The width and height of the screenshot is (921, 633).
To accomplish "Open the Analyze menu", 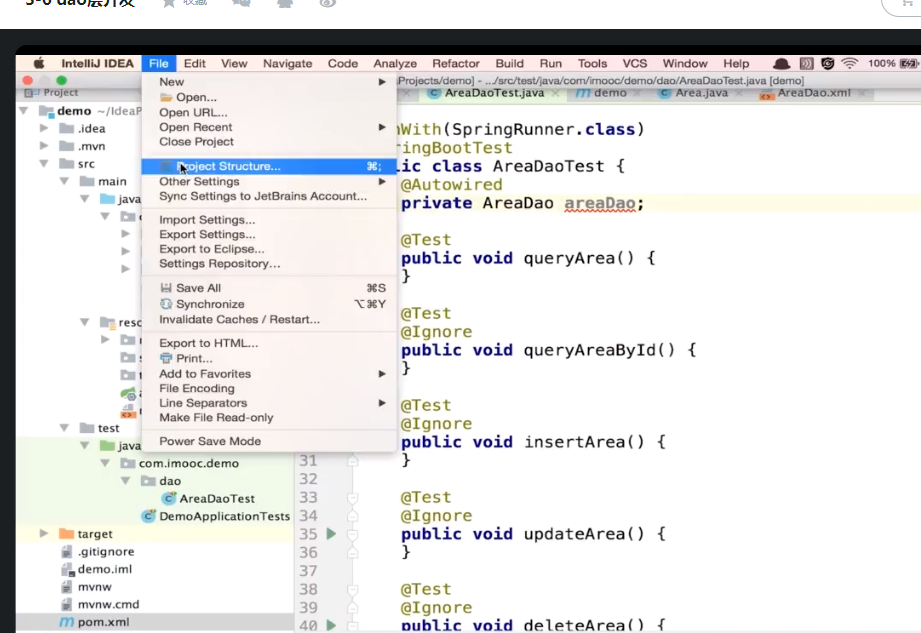I will pyautogui.click(x=395, y=63).
